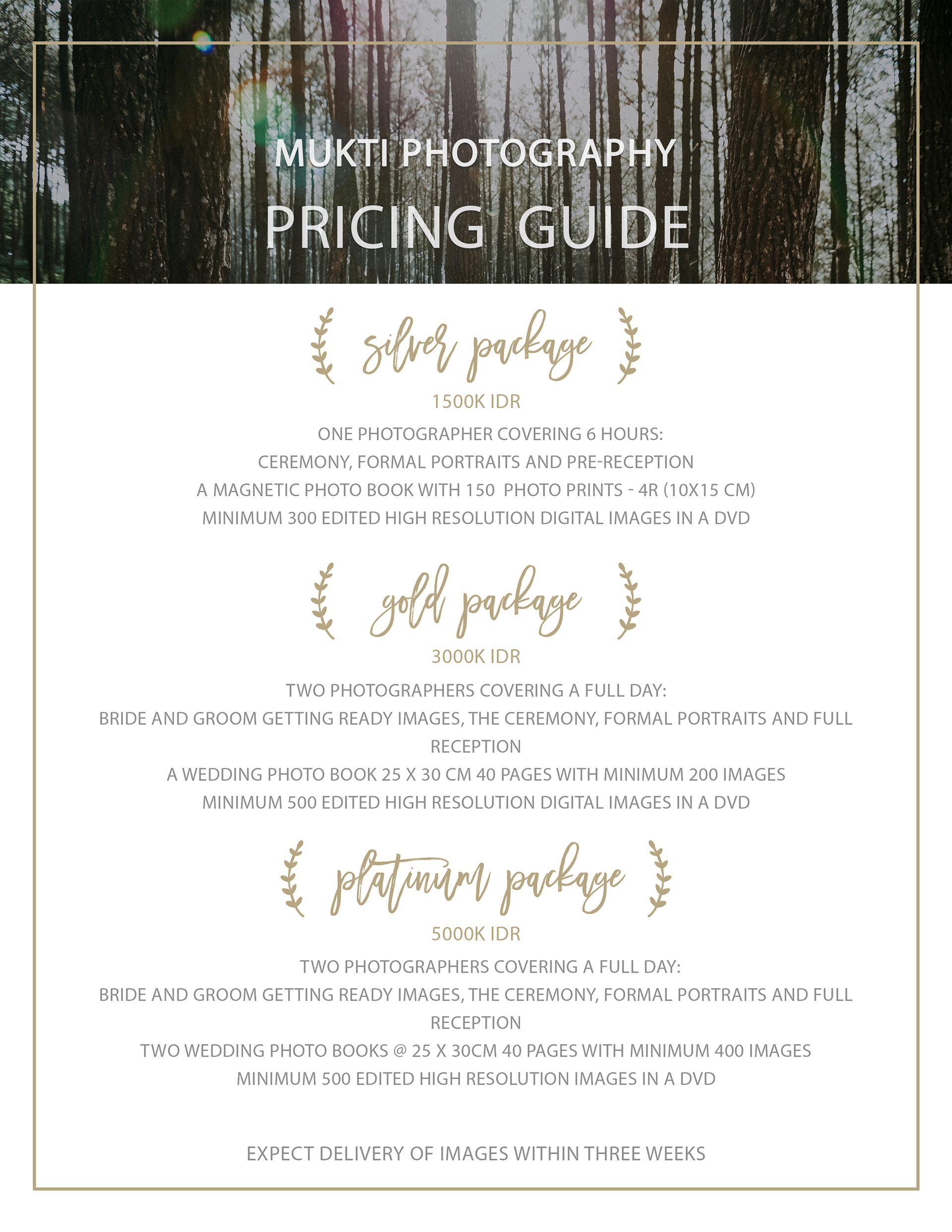
Task: Click the left laurel beside silver package
Action: tap(323, 346)
